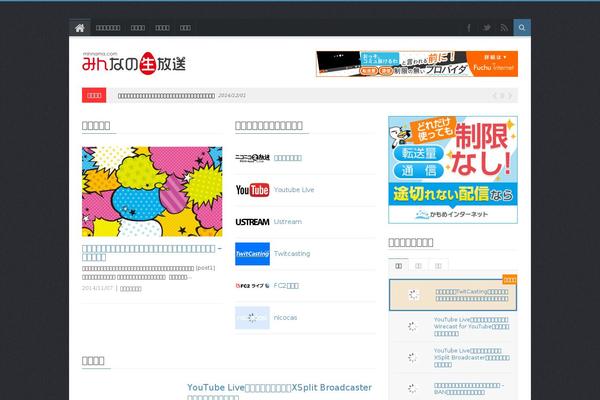
Task: Click the YouTube logo image
Action: [x=252, y=190]
